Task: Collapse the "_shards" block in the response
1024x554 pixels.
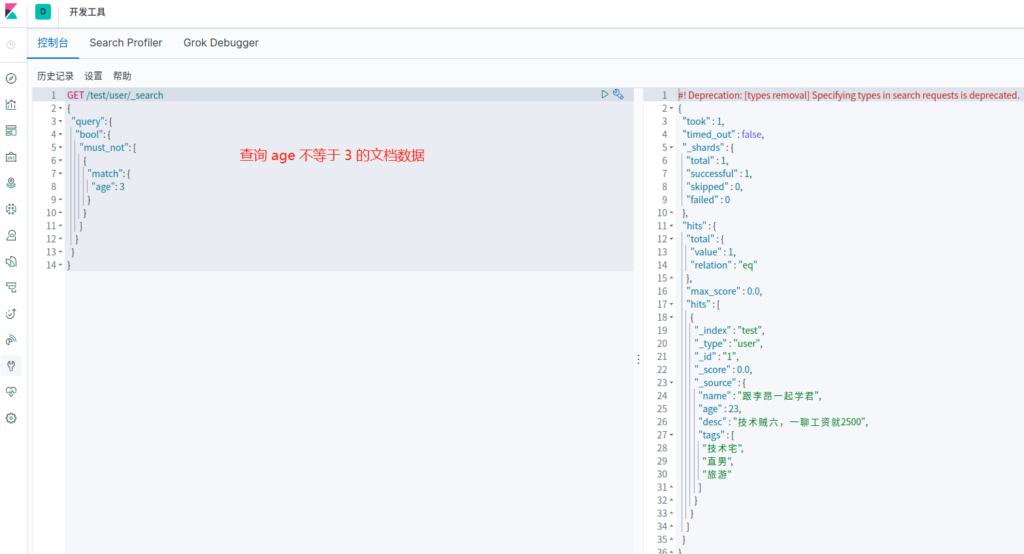Action: pyautogui.click(x=673, y=147)
